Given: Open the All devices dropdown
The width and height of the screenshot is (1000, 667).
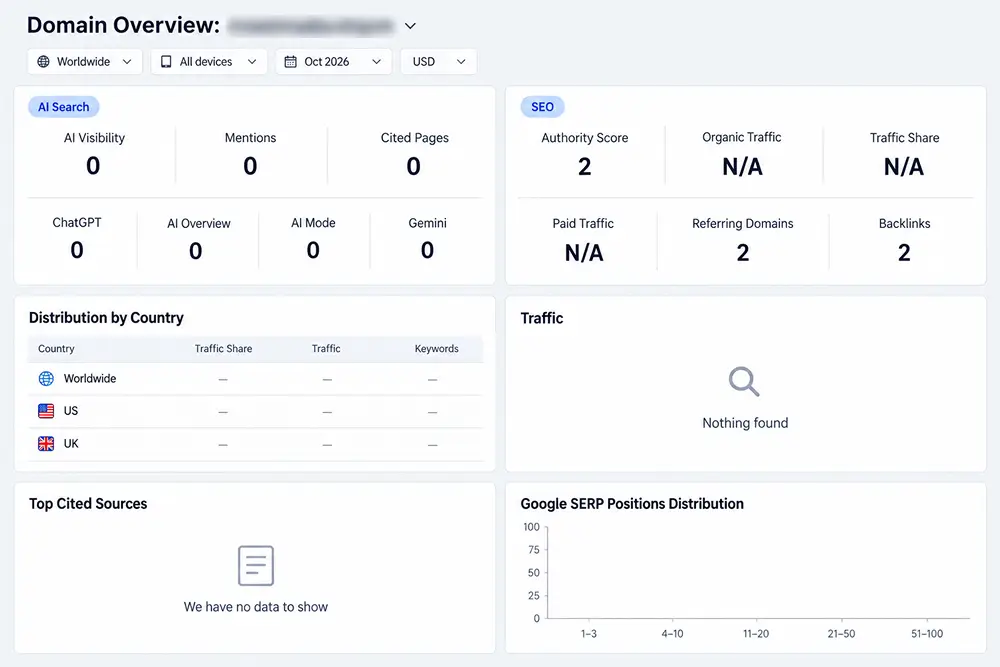Looking at the screenshot, I should coord(209,62).
